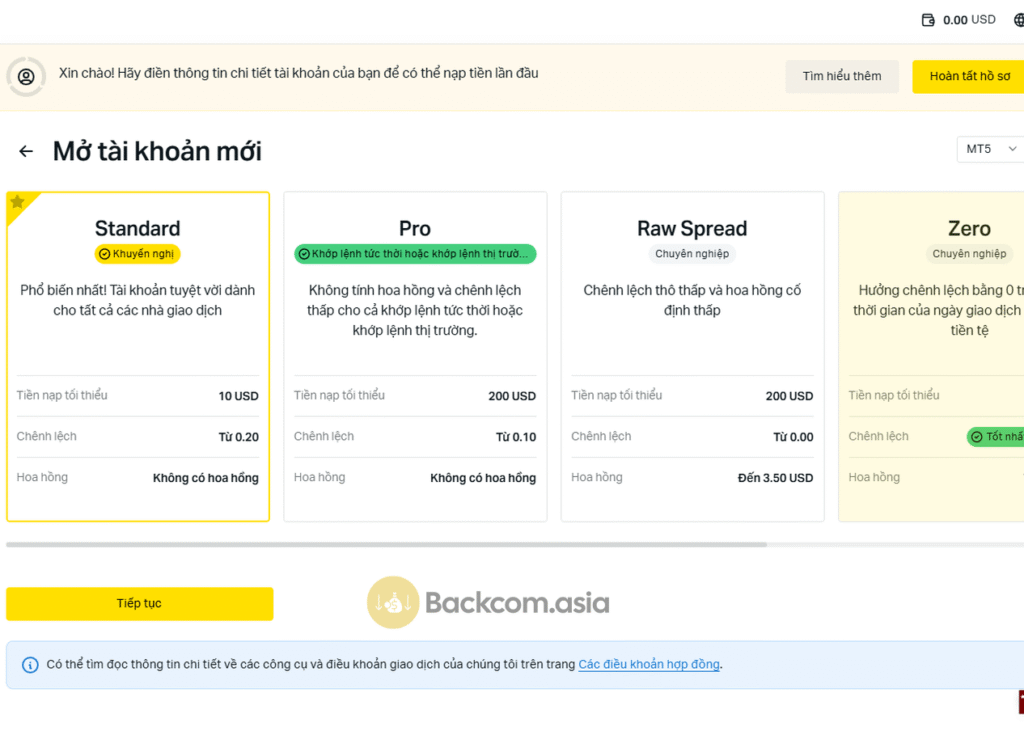The width and height of the screenshot is (1024, 731).
Task: Click the Tìm hiểu thêm button
Action: [x=842, y=76]
